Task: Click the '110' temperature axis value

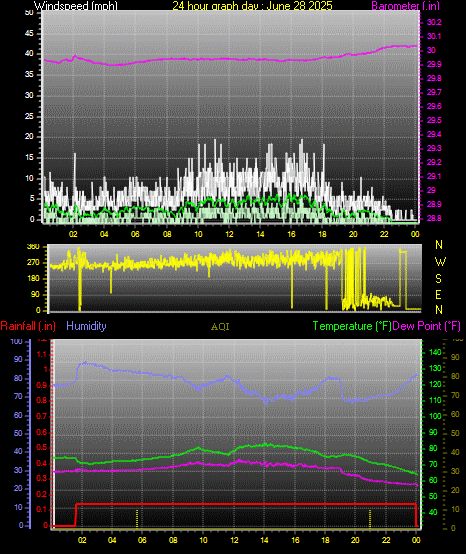Action: pyautogui.click(x=435, y=400)
